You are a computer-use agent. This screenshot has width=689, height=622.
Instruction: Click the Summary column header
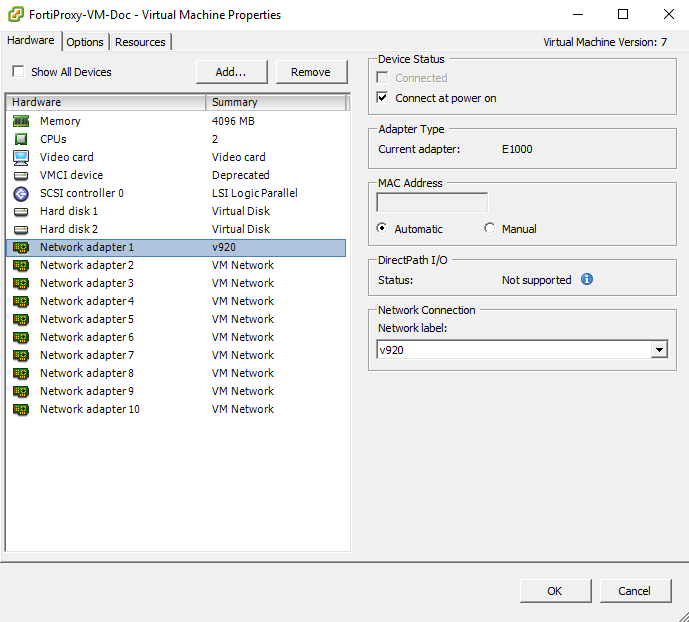(x=276, y=102)
